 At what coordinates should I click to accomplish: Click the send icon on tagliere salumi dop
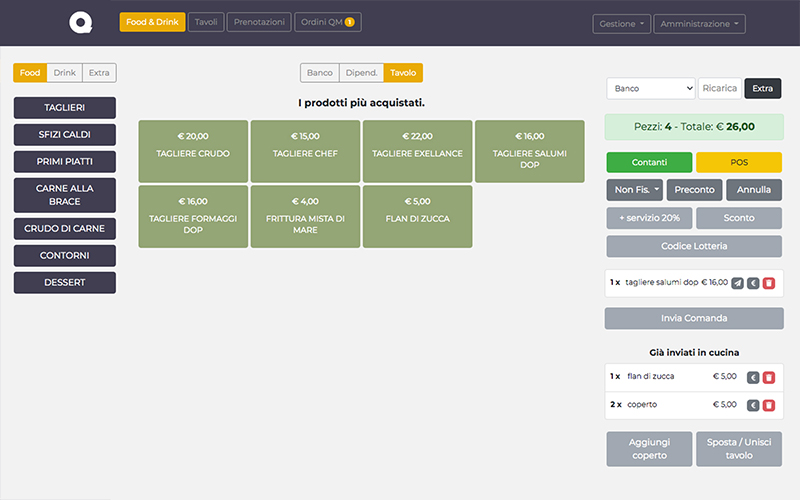[737, 283]
